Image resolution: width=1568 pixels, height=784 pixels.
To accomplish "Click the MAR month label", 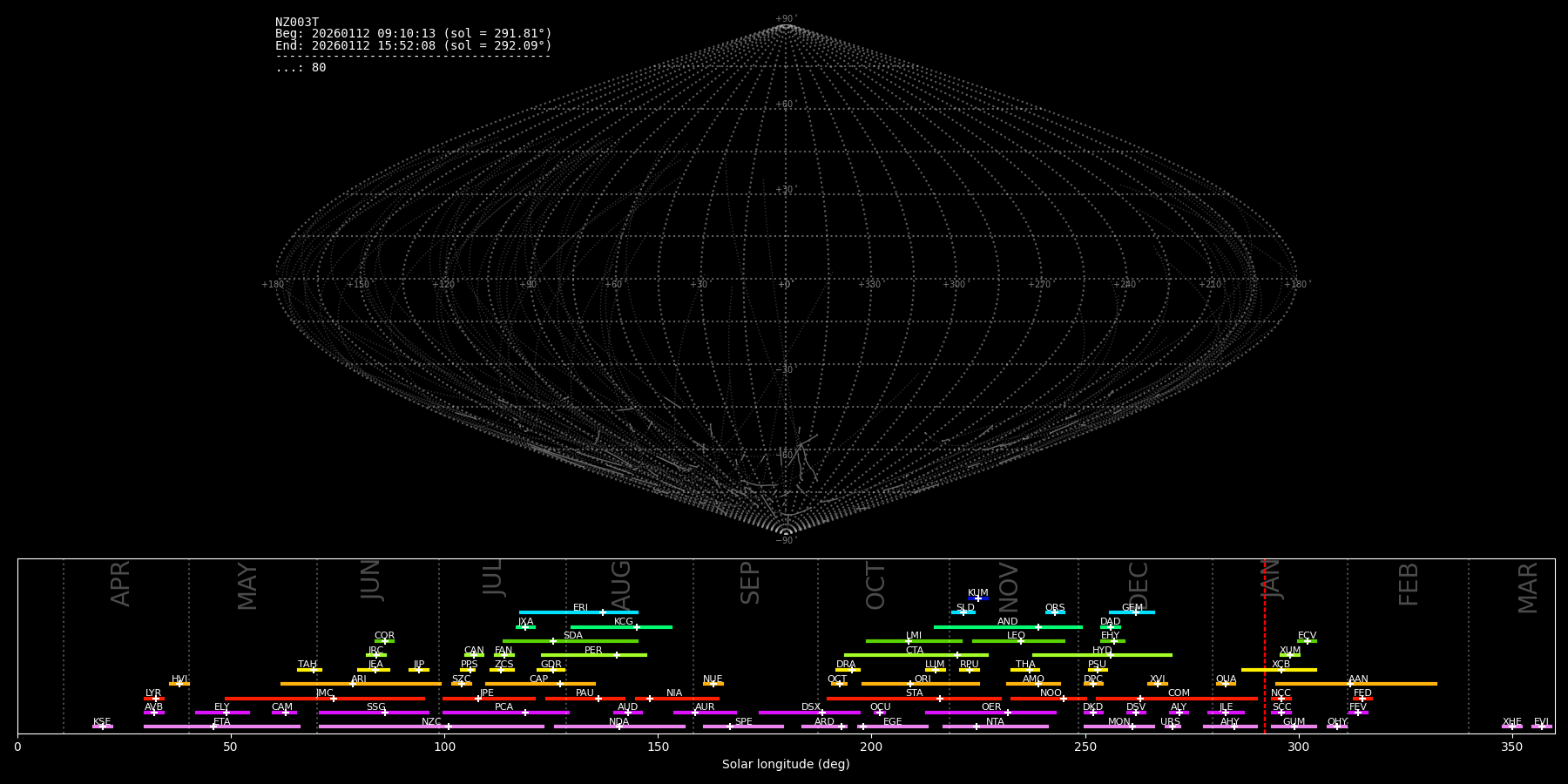I will 1528,588.
